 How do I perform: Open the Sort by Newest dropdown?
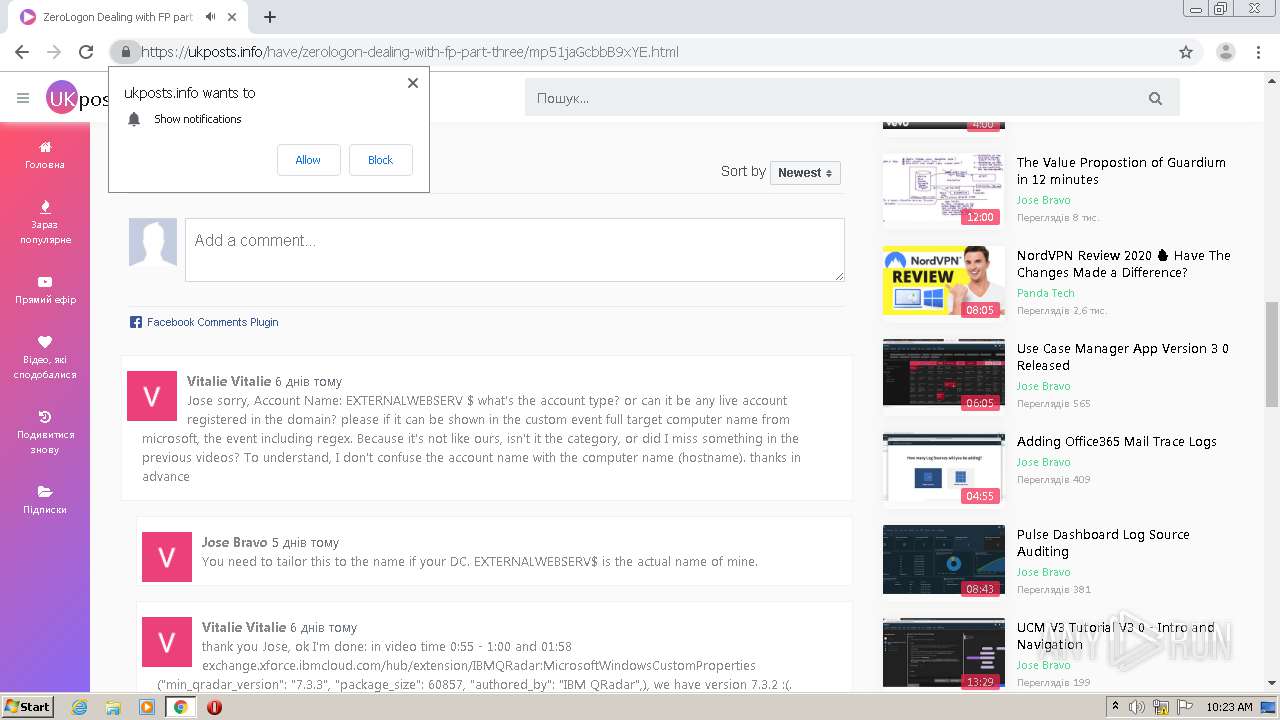[805, 173]
